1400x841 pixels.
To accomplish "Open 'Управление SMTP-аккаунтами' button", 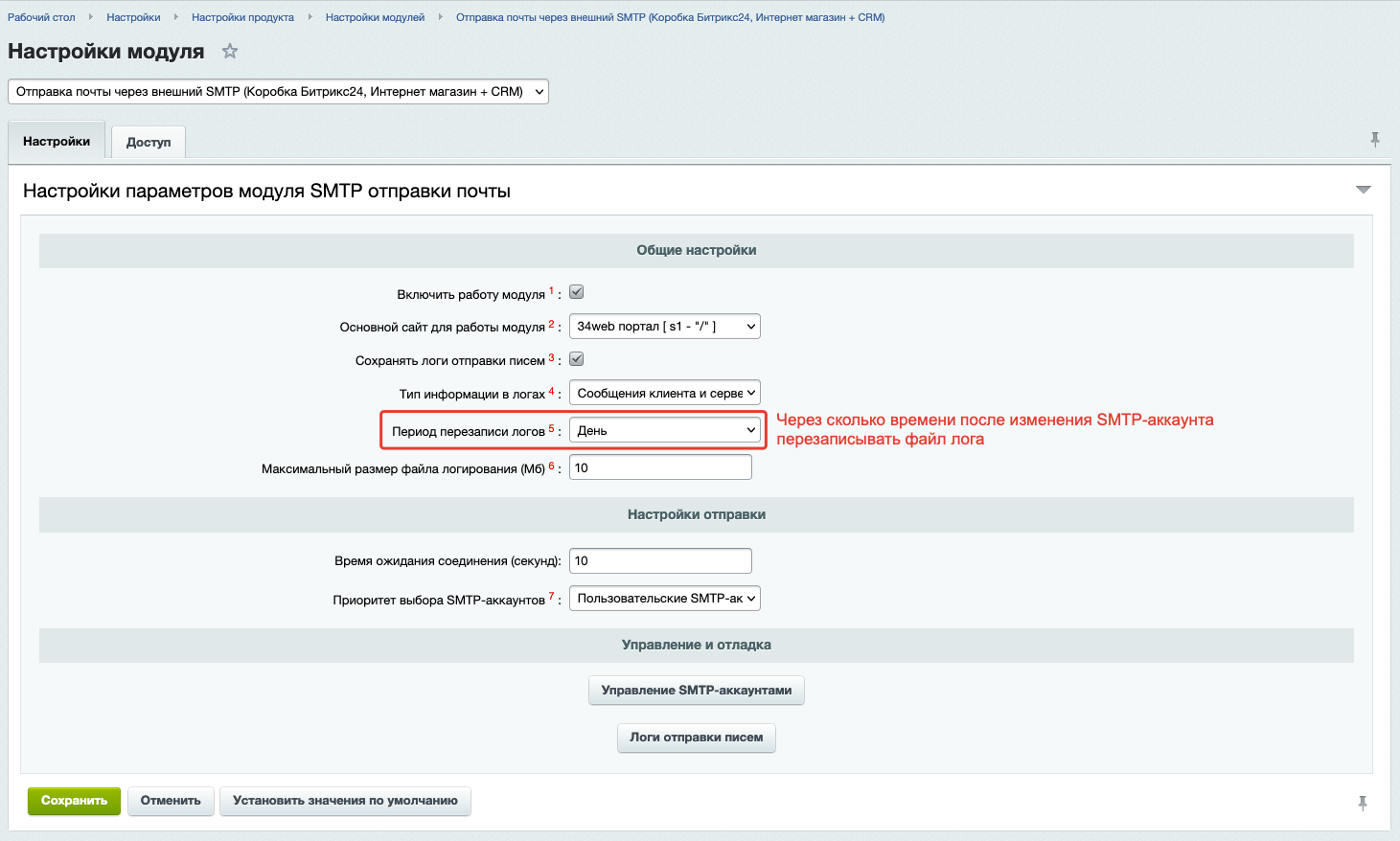I will [x=697, y=690].
